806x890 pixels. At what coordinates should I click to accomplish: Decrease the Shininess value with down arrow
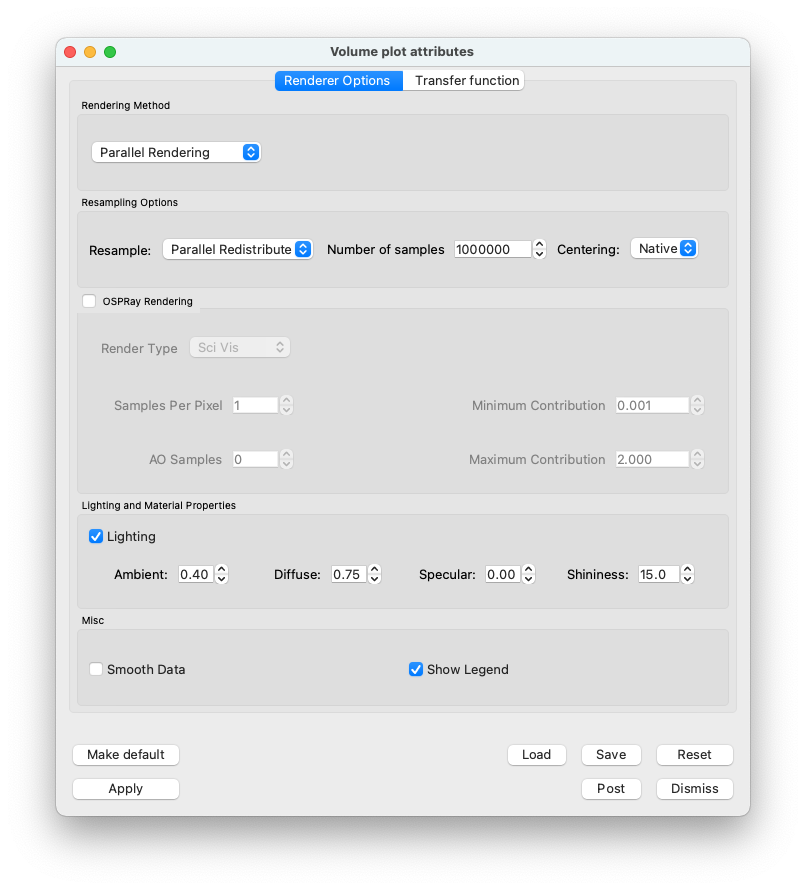pyautogui.click(x=687, y=579)
